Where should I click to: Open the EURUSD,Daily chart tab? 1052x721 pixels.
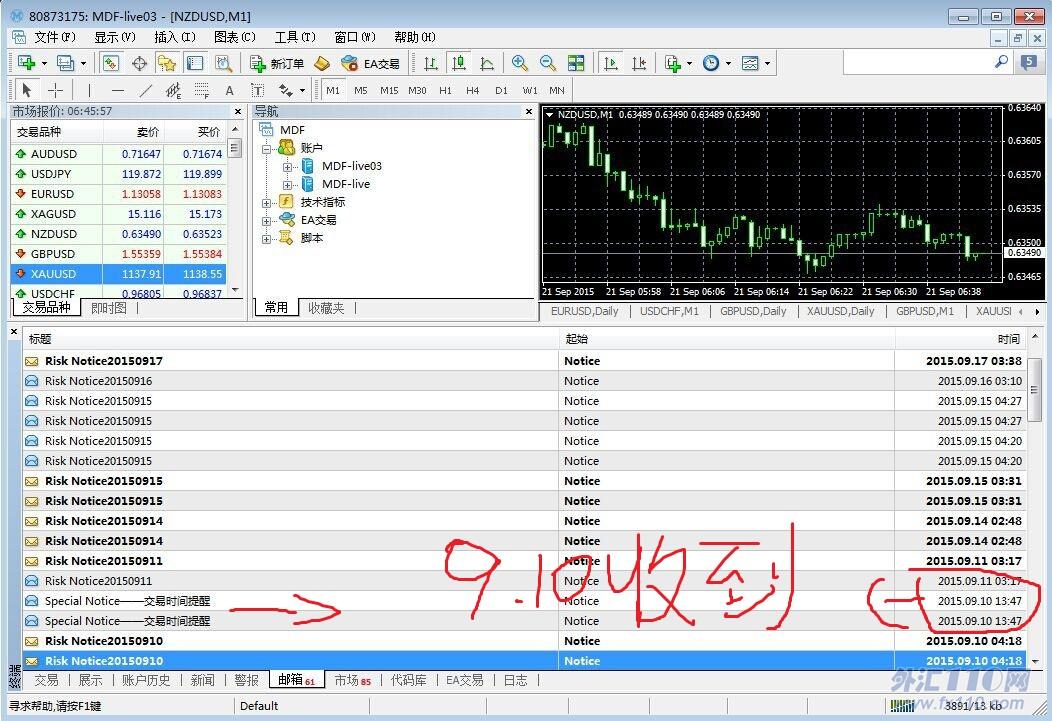pos(584,311)
